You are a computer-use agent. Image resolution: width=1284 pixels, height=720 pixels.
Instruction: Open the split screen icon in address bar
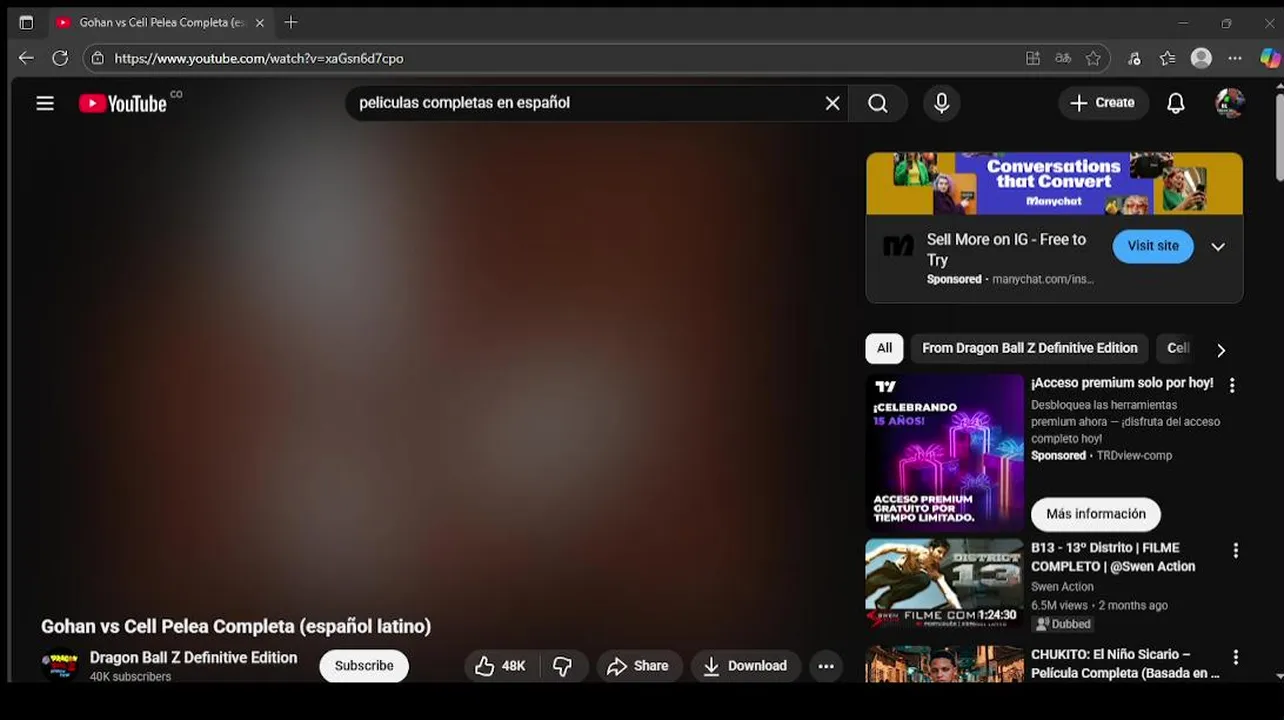point(1033,58)
